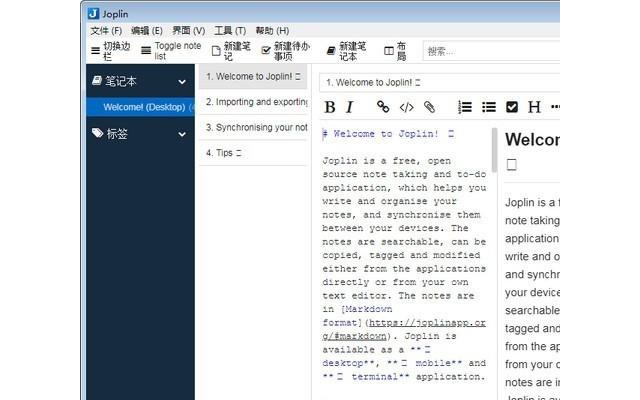Insert a checkbox list item
Image resolution: width=640 pixels, height=400 pixels.
(x=512, y=107)
